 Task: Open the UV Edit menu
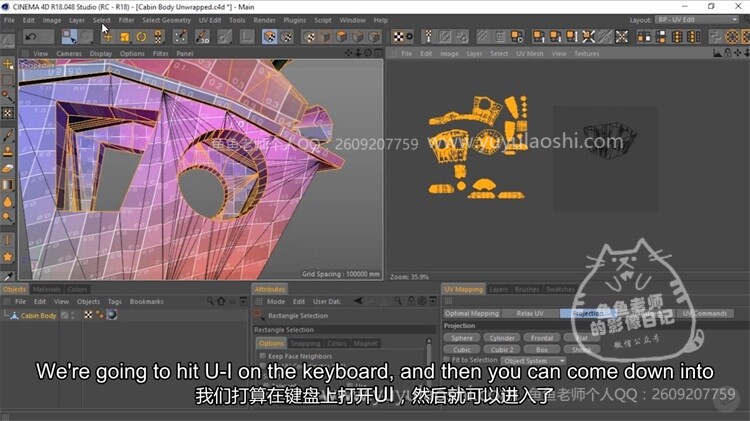210,20
